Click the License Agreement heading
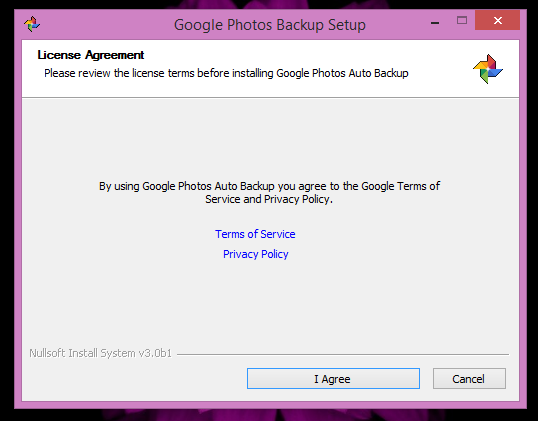This screenshot has height=421, width=538. (x=91, y=55)
